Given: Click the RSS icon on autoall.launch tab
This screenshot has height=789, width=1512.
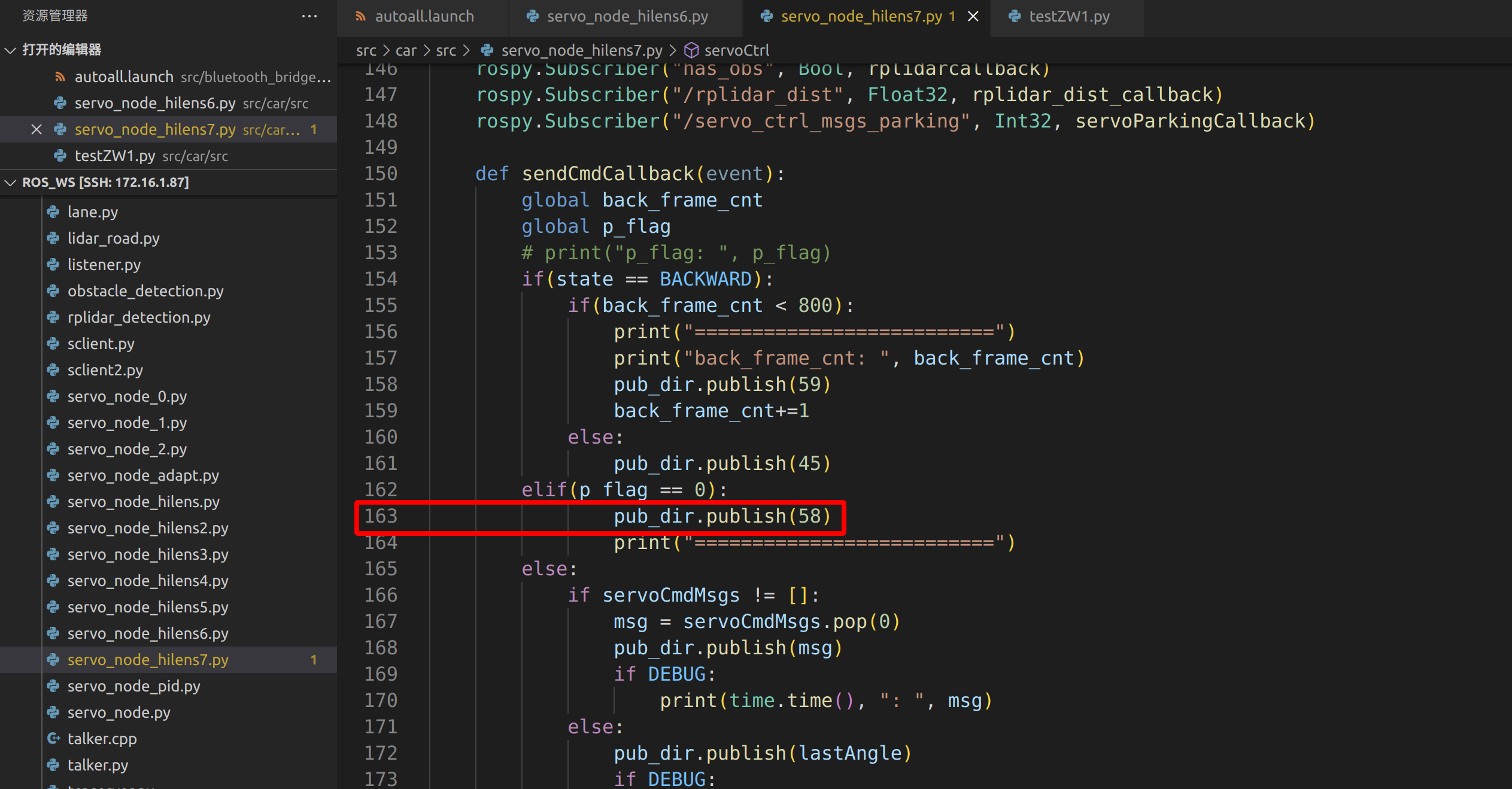Looking at the screenshot, I should [360, 16].
